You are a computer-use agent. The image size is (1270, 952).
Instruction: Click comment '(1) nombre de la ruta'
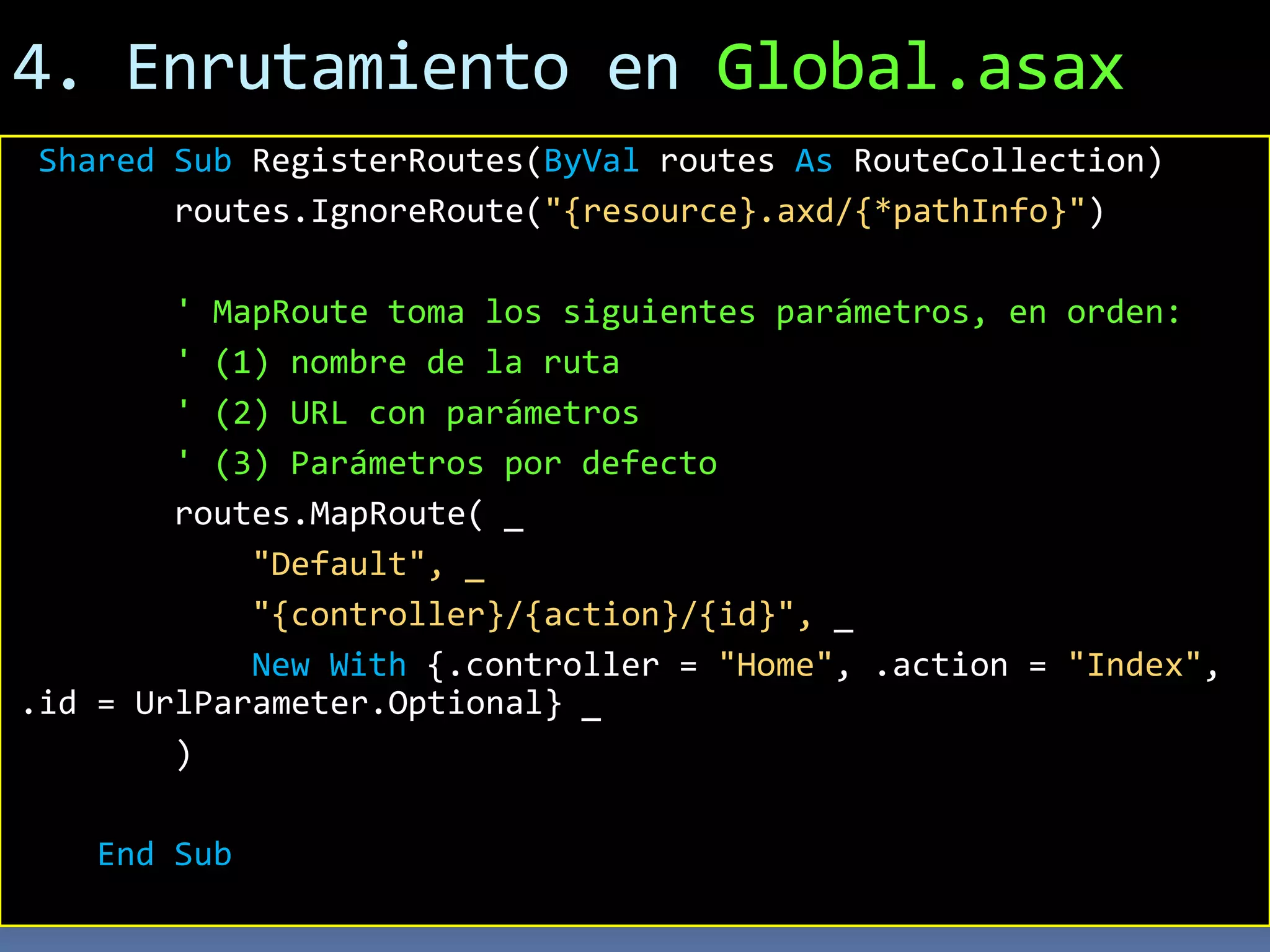[417, 363]
